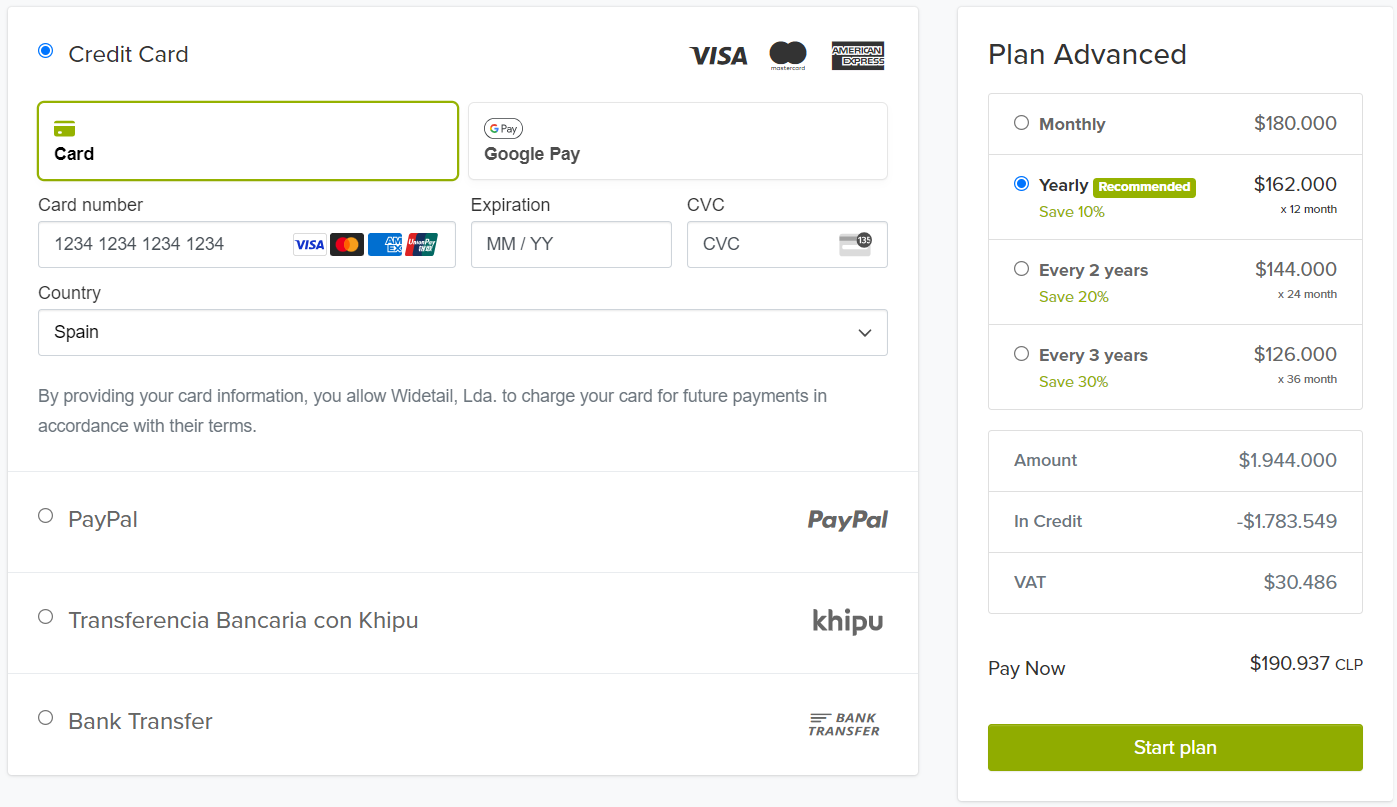This screenshot has width=1397, height=807.
Task: Click the Visa logo beside Credit Card
Action: [x=718, y=56]
